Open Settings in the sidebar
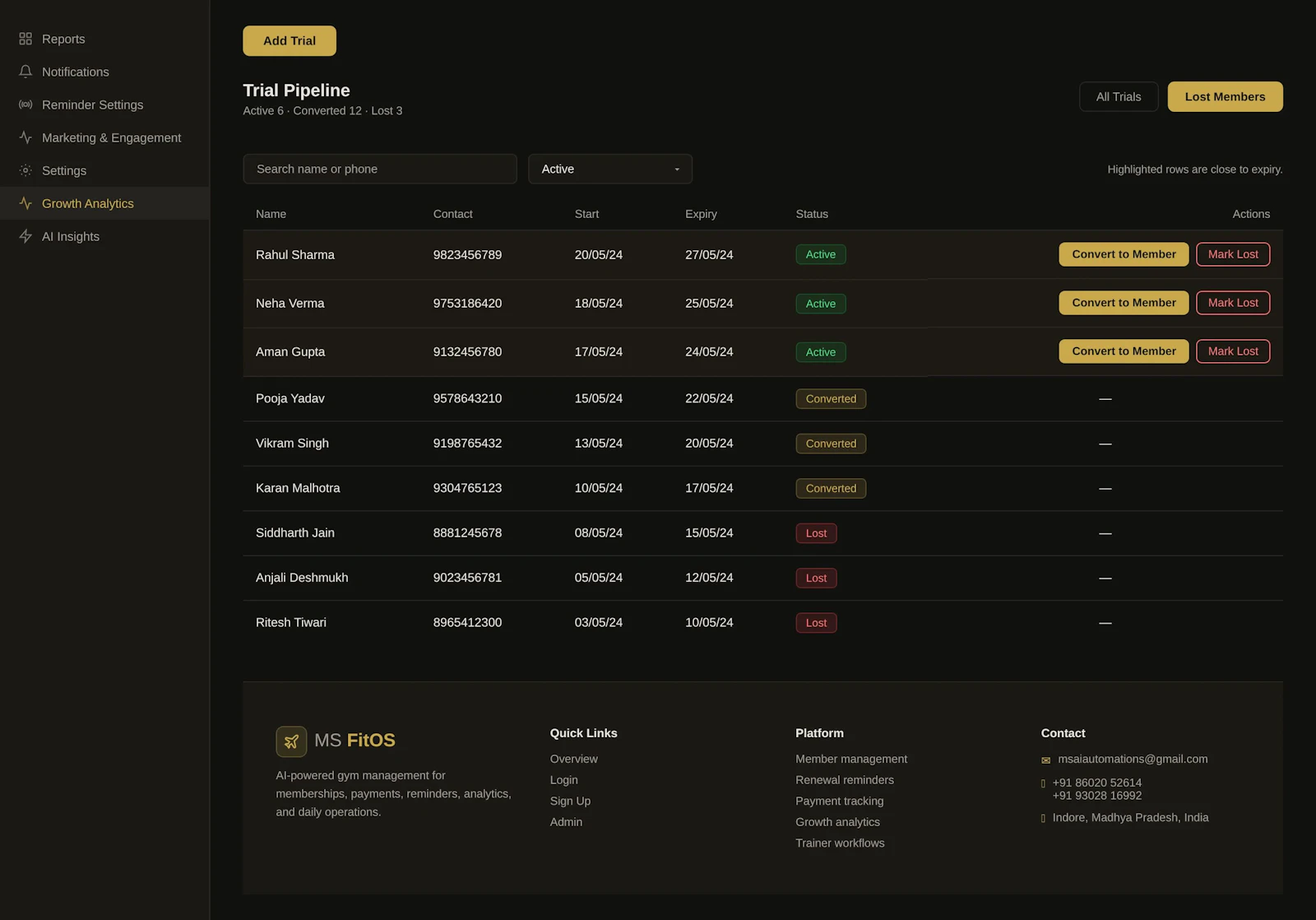 tap(104, 170)
